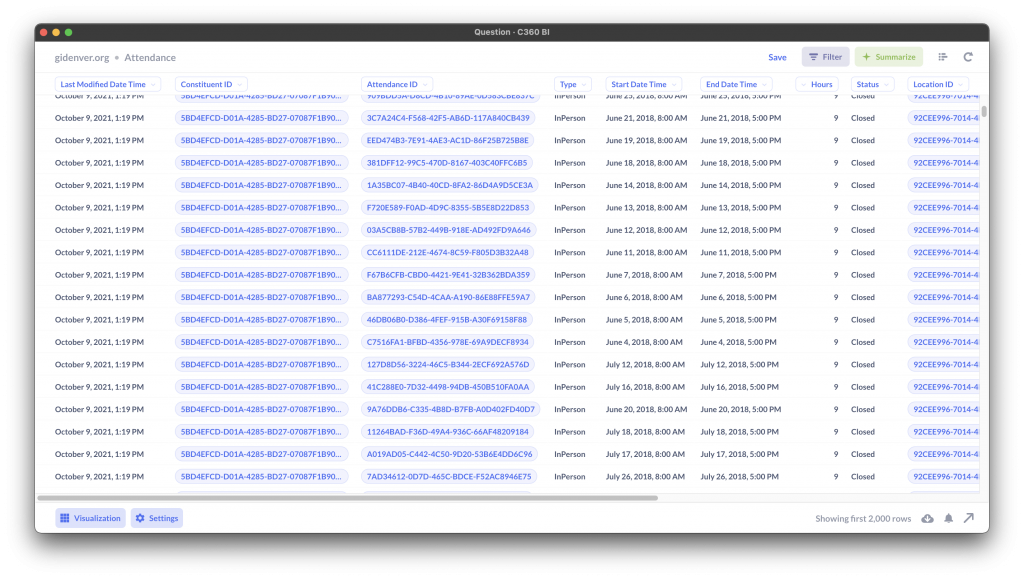Click the Filter button
Image resolution: width=1024 pixels, height=579 pixels.
click(825, 57)
